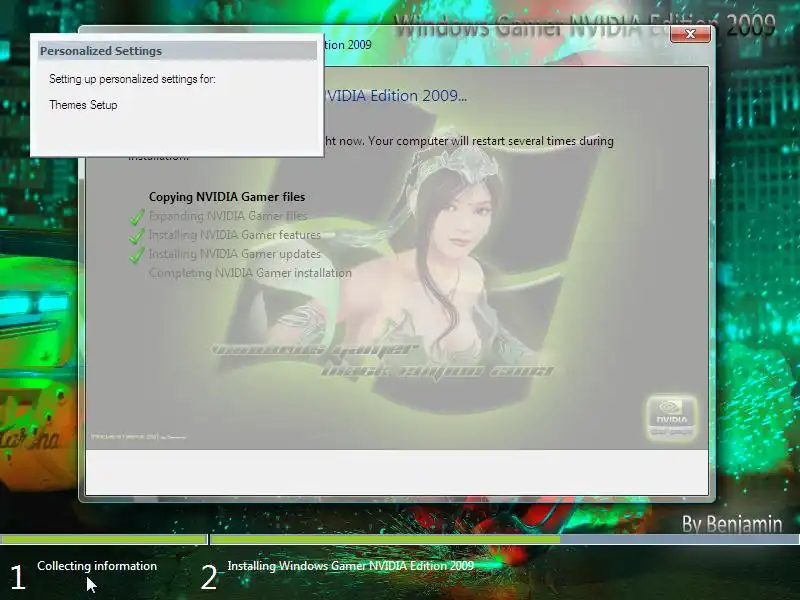Click the NVIDIA logo badge

(671, 418)
